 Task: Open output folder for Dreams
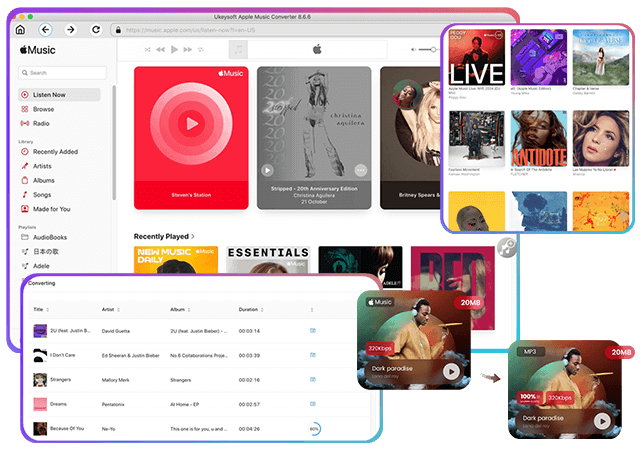[313, 404]
